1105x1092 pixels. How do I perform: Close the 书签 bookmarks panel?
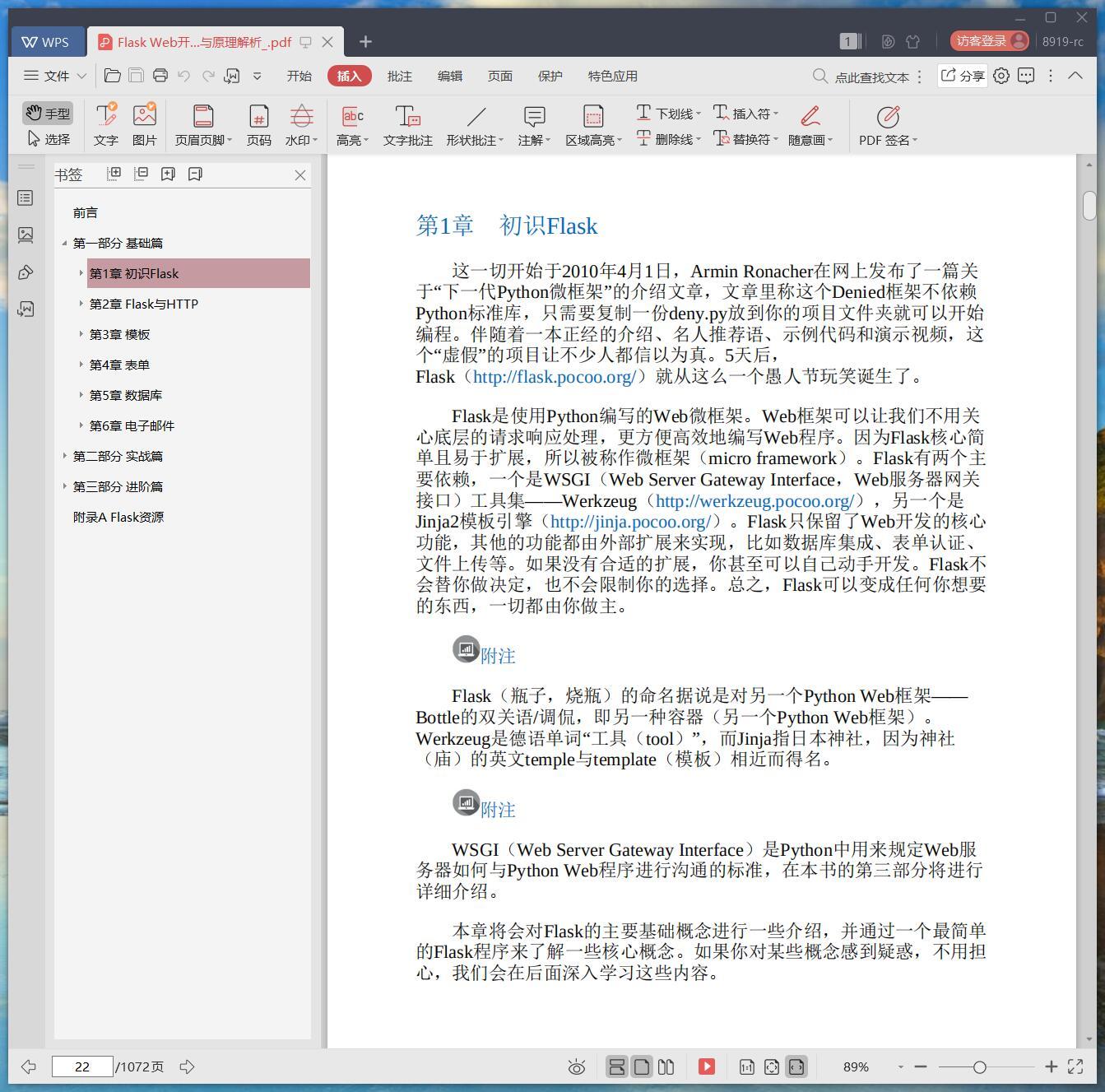[300, 174]
